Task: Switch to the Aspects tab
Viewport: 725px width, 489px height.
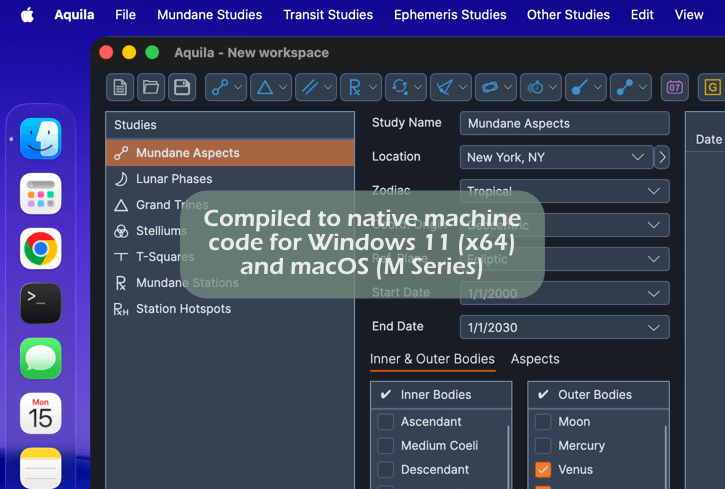Action: point(535,359)
